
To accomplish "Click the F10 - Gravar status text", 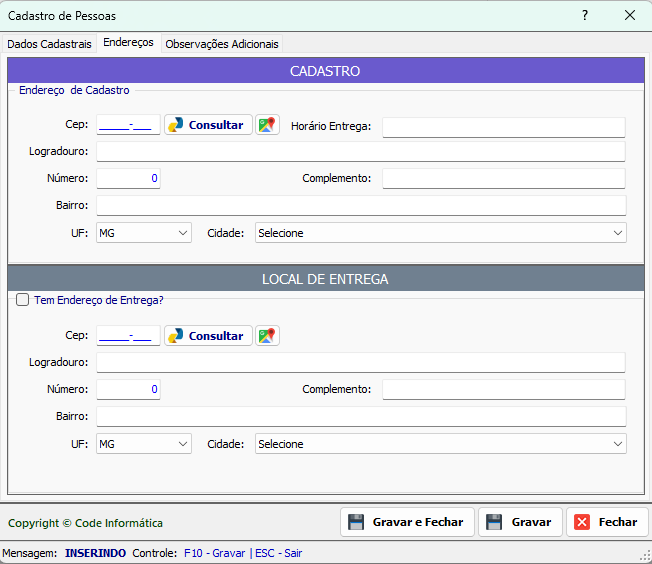I will (x=215, y=553).
